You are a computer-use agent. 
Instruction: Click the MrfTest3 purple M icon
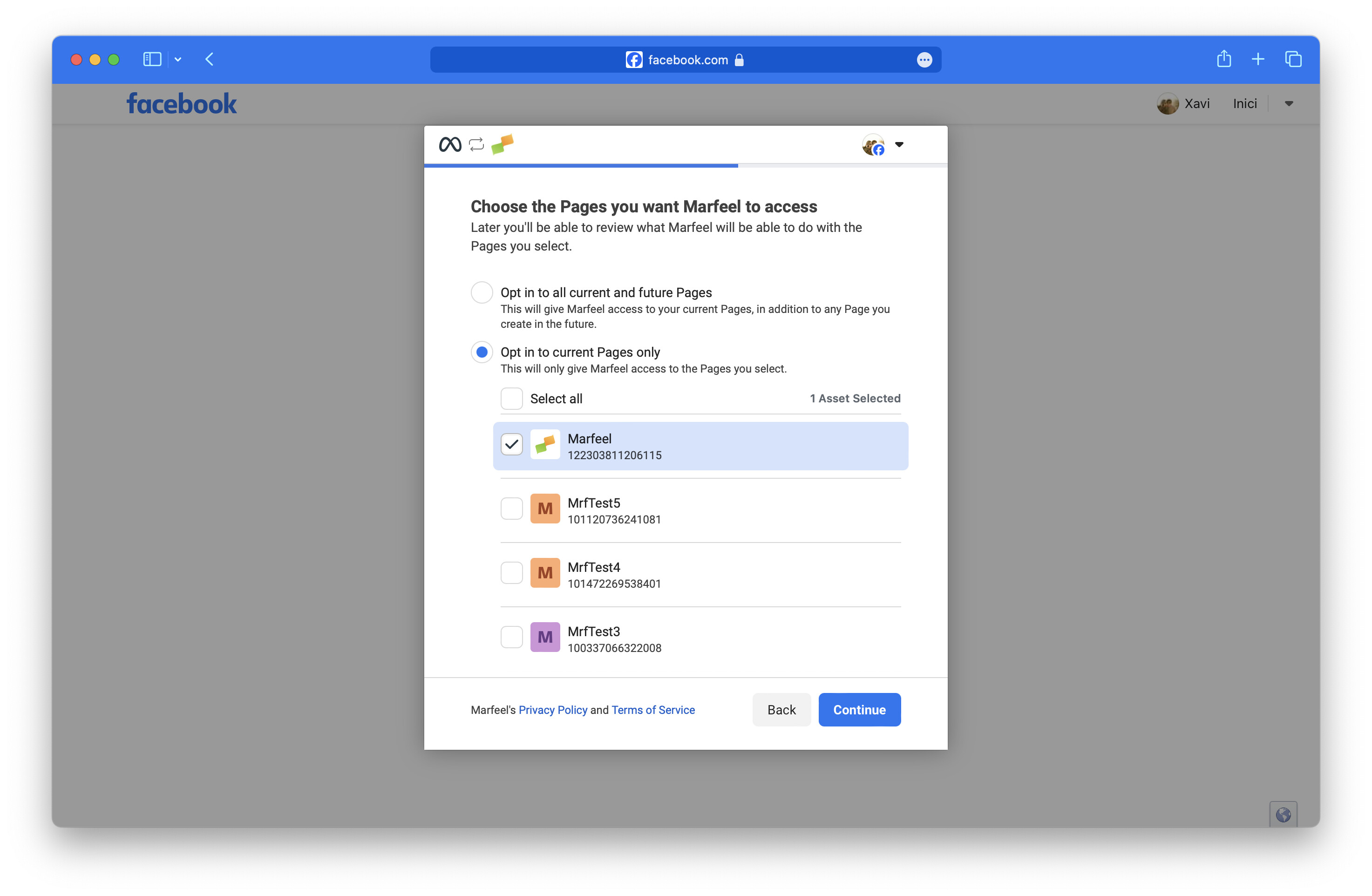(545, 637)
